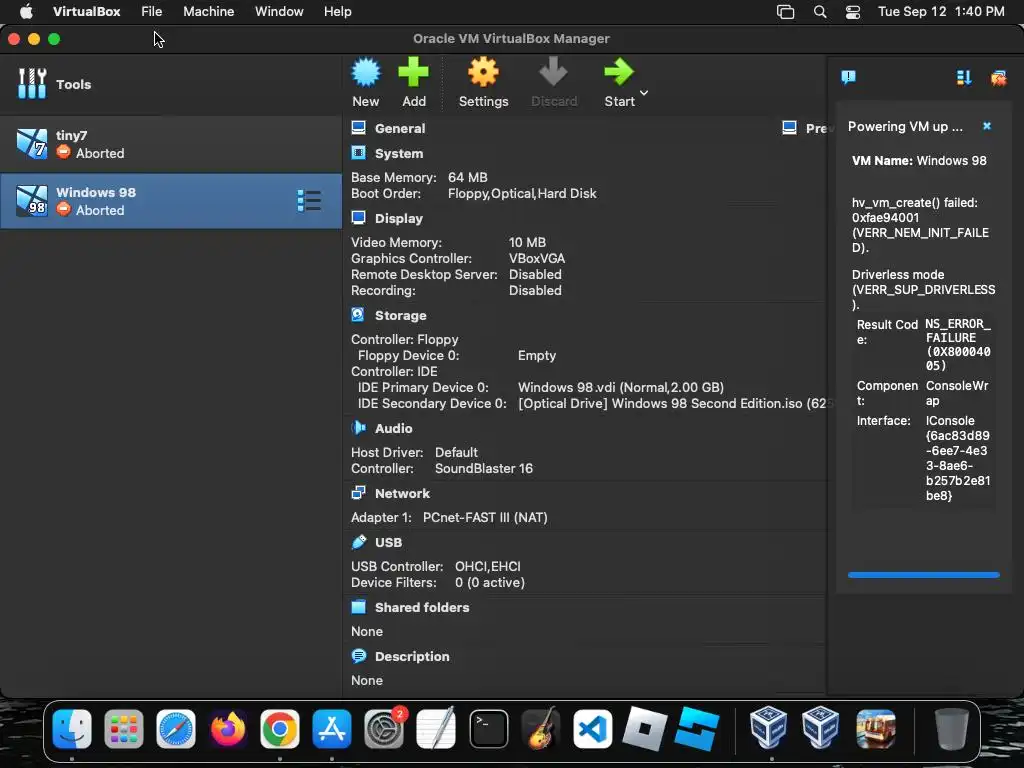Click the notification center speech bubble icon
1024x768 pixels.
coord(848,78)
